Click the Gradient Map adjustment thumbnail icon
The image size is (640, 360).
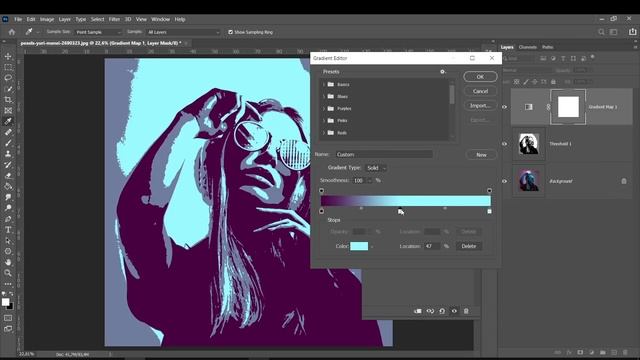[x=529, y=107]
